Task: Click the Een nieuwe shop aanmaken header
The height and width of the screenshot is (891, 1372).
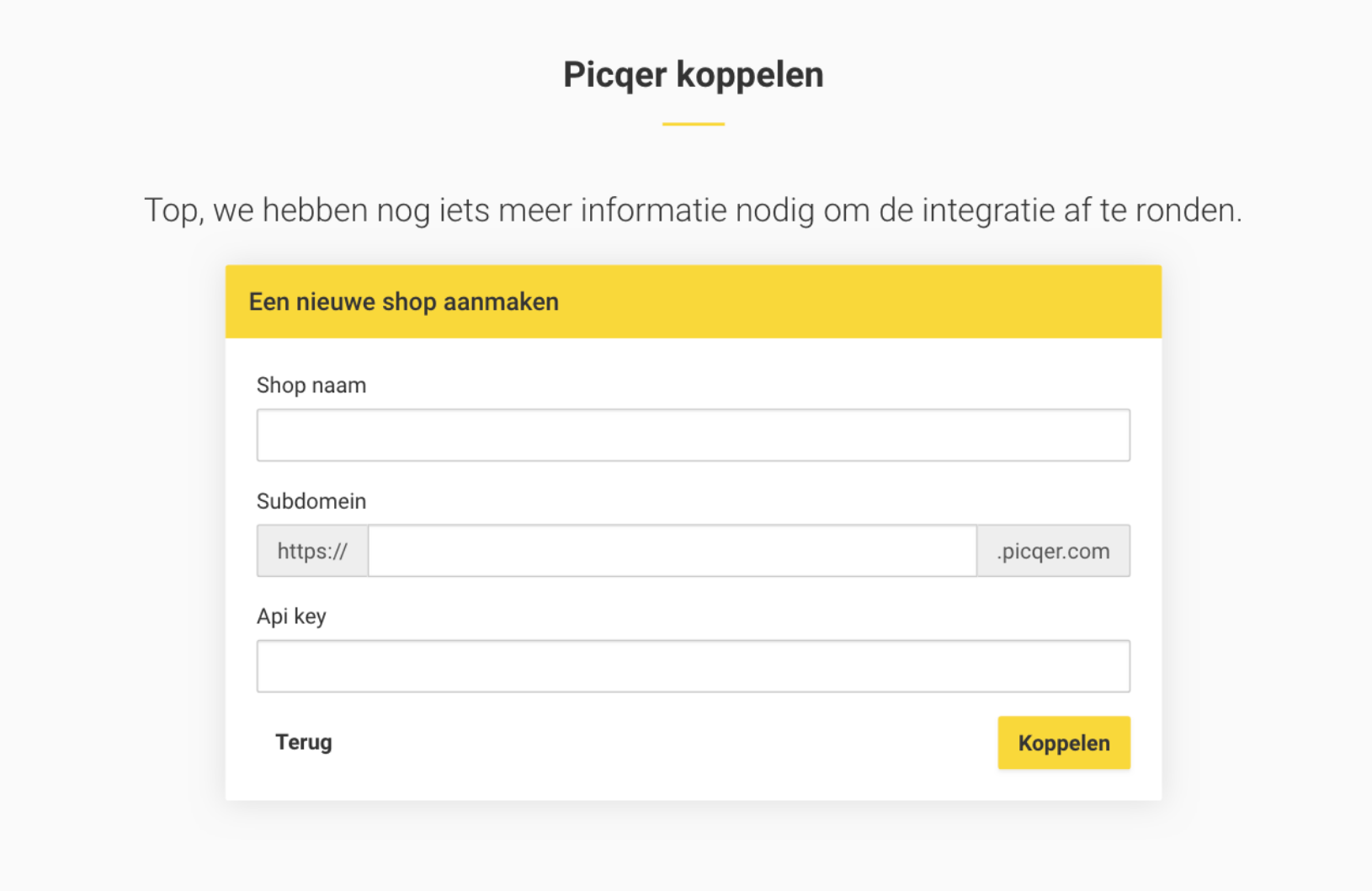Action: 404,302
